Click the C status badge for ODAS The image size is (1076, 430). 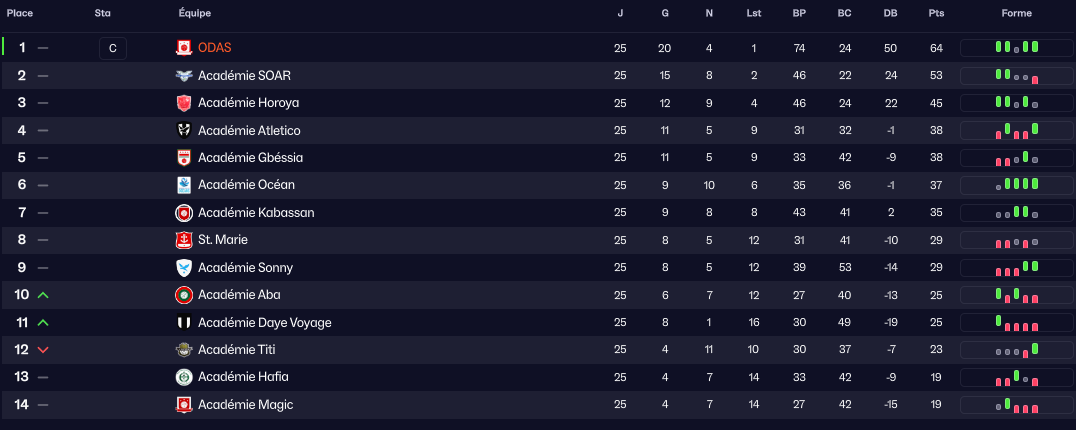pyautogui.click(x=113, y=48)
